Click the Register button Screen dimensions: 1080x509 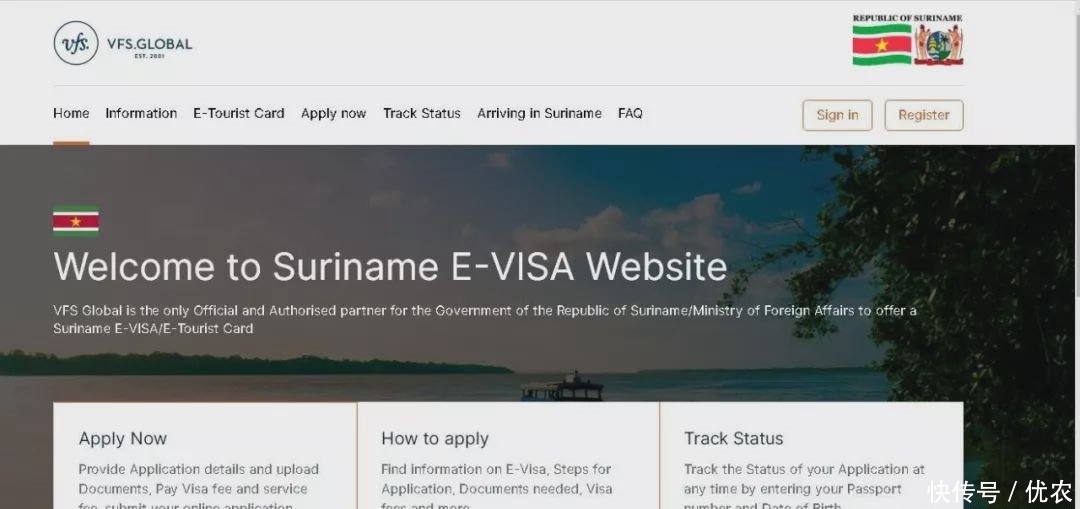pyautogui.click(x=924, y=115)
